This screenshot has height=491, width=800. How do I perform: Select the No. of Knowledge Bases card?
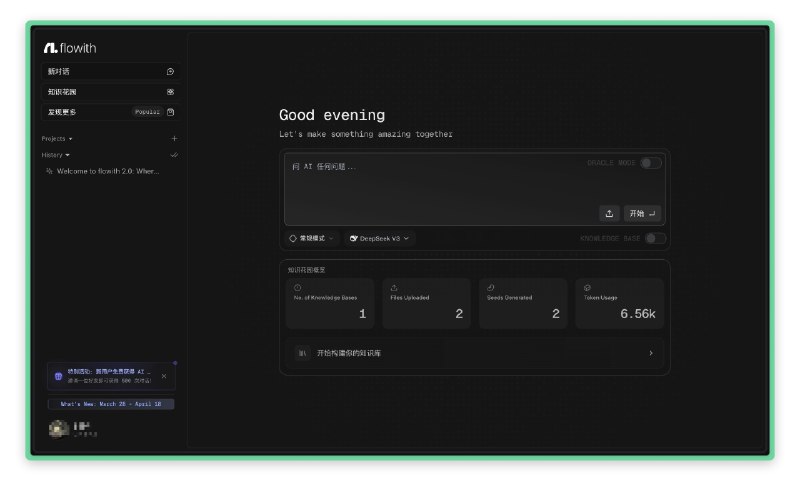pos(330,303)
